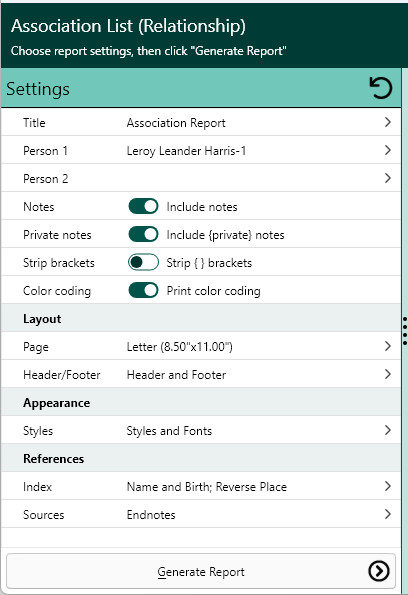Image resolution: width=408 pixels, height=595 pixels.
Task: Open the Sources Endnotes chevron
Action: [388, 514]
